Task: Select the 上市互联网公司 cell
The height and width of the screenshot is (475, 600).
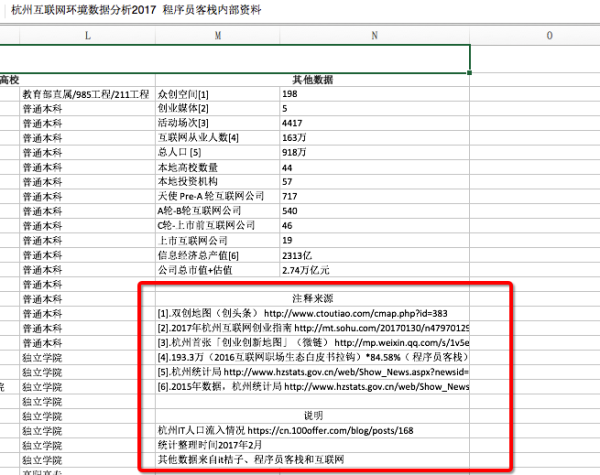Action: pyautogui.click(x=218, y=240)
